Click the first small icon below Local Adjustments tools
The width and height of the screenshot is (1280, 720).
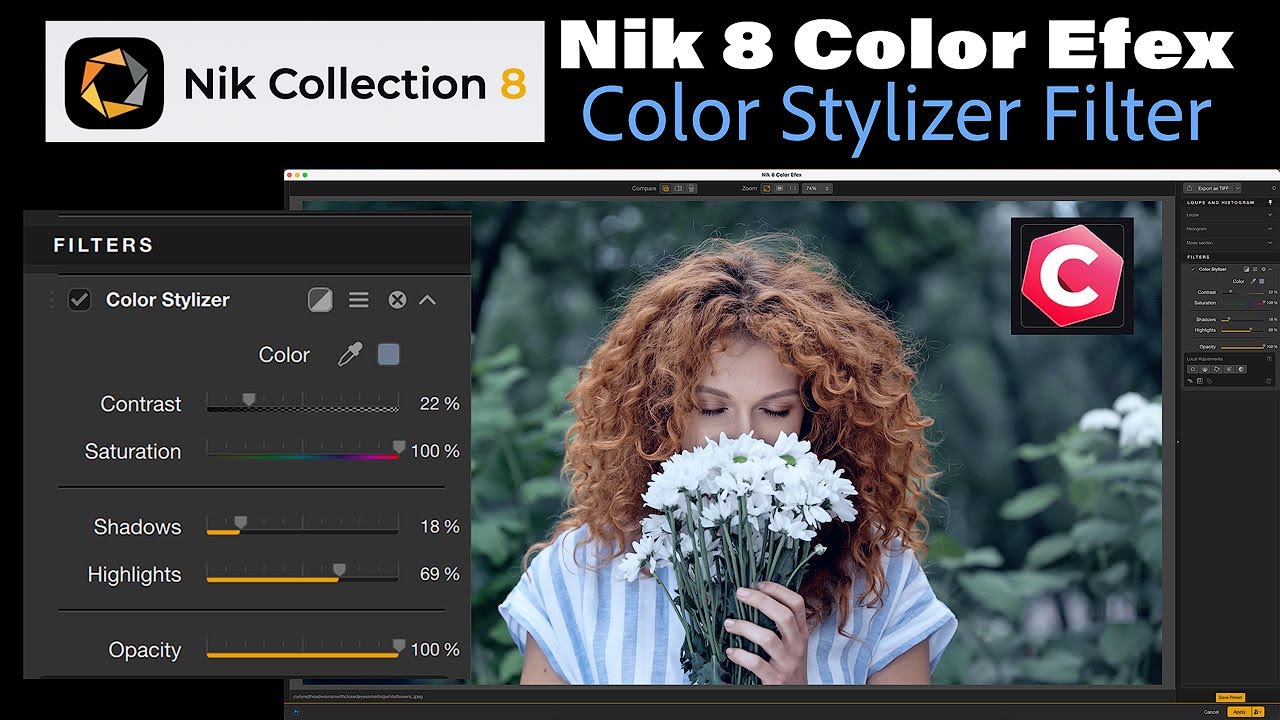click(x=1190, y=380)
